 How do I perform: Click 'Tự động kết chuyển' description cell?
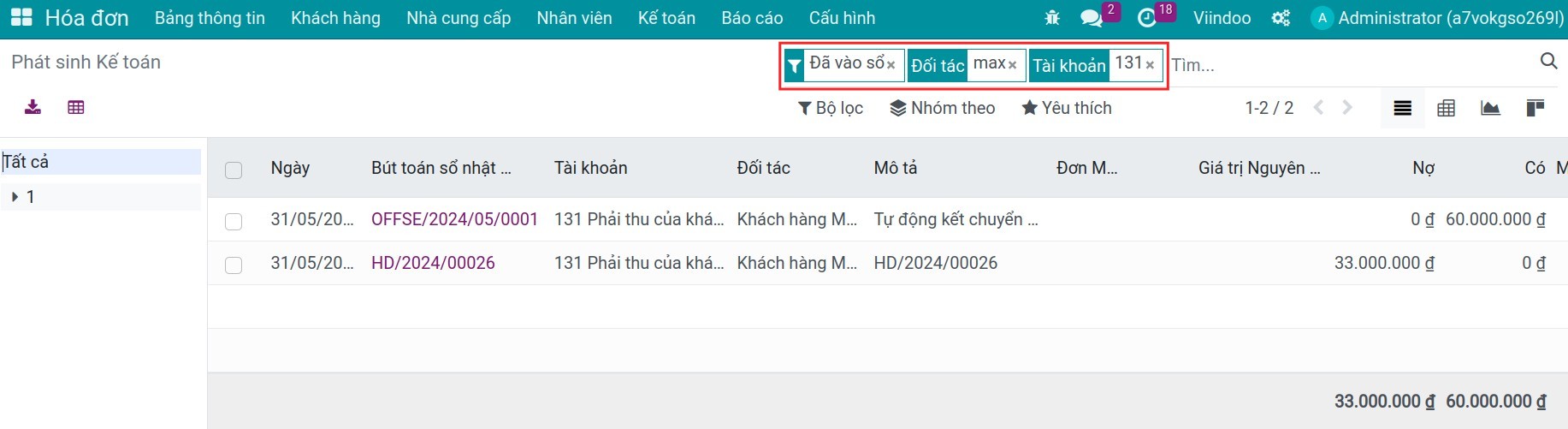point(956,219)
